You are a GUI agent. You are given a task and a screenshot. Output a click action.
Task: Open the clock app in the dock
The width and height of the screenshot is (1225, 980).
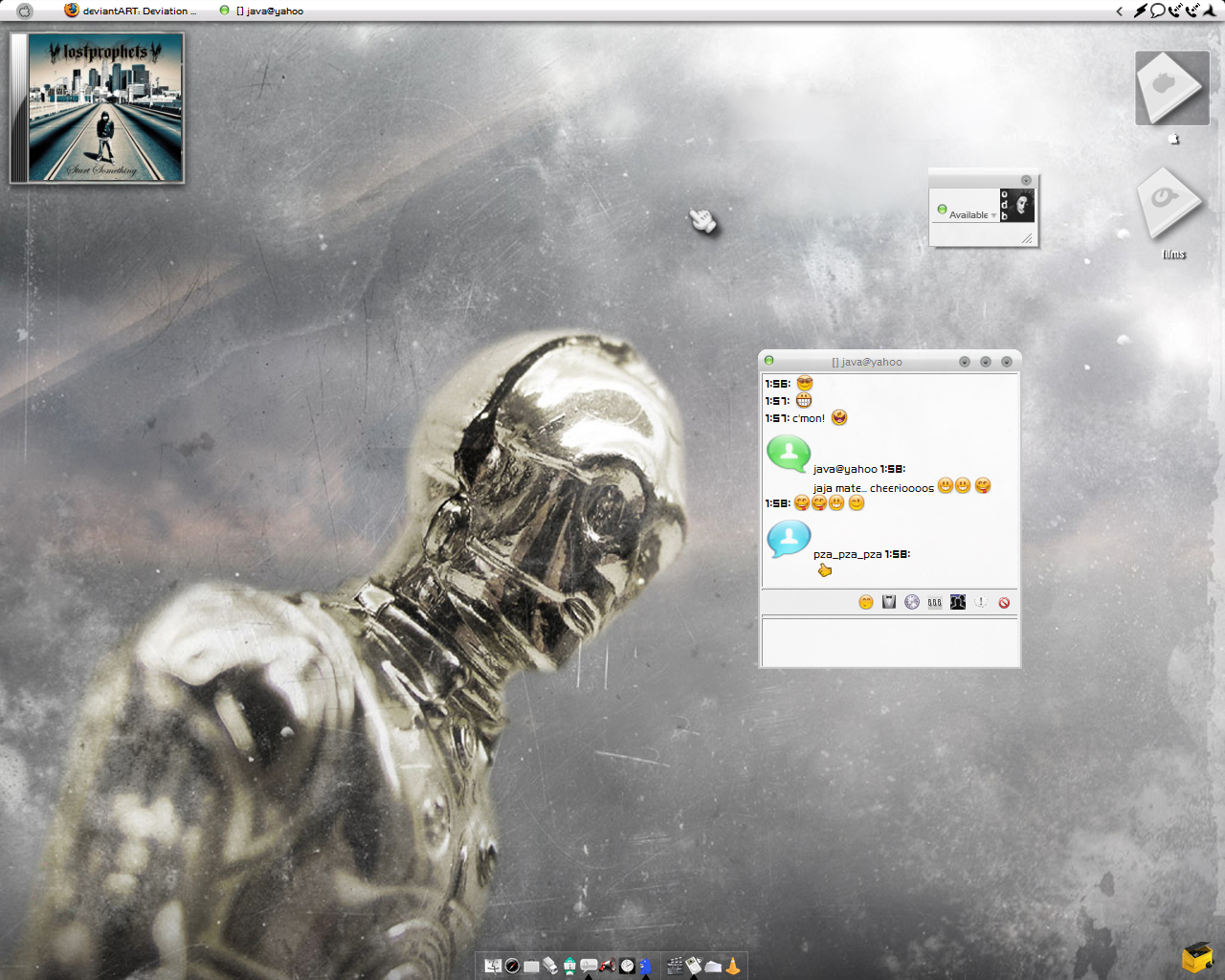coord(627,966)
